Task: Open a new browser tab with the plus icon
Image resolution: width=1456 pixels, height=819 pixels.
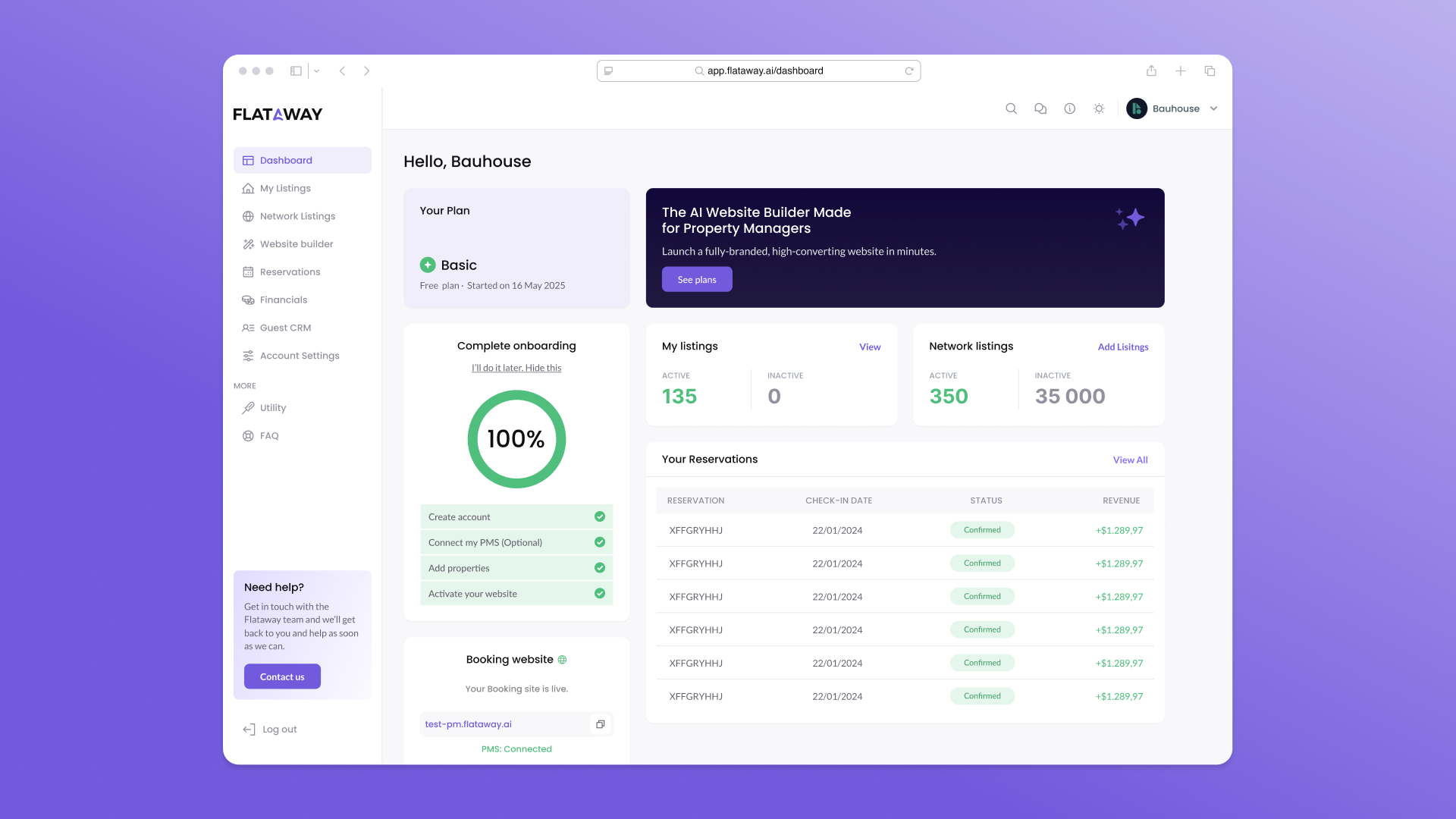Action: [x=1181, y=71]
